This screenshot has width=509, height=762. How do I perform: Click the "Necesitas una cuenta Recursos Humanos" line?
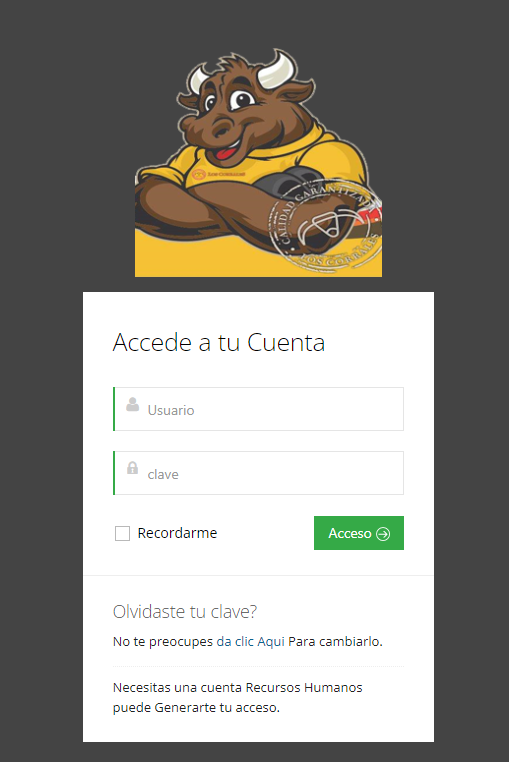[x=238, y=688]
